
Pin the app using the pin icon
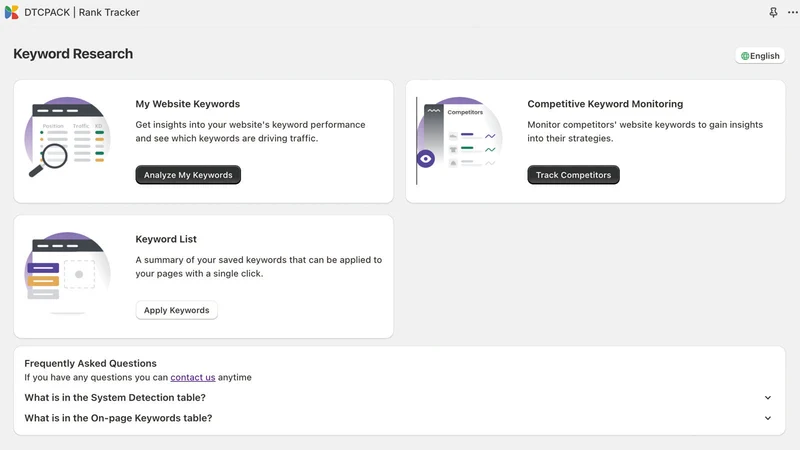[x=773, y=12]
